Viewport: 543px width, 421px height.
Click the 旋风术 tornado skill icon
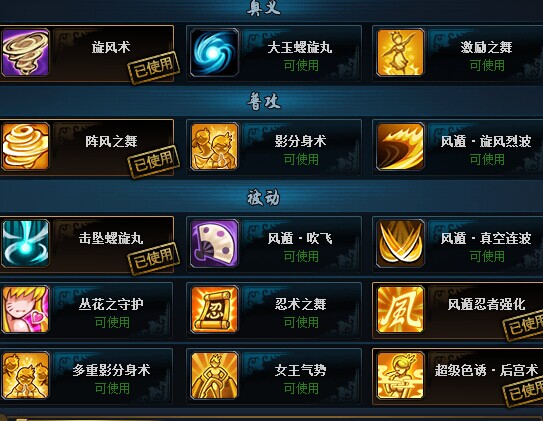click(x=25, y=53)
